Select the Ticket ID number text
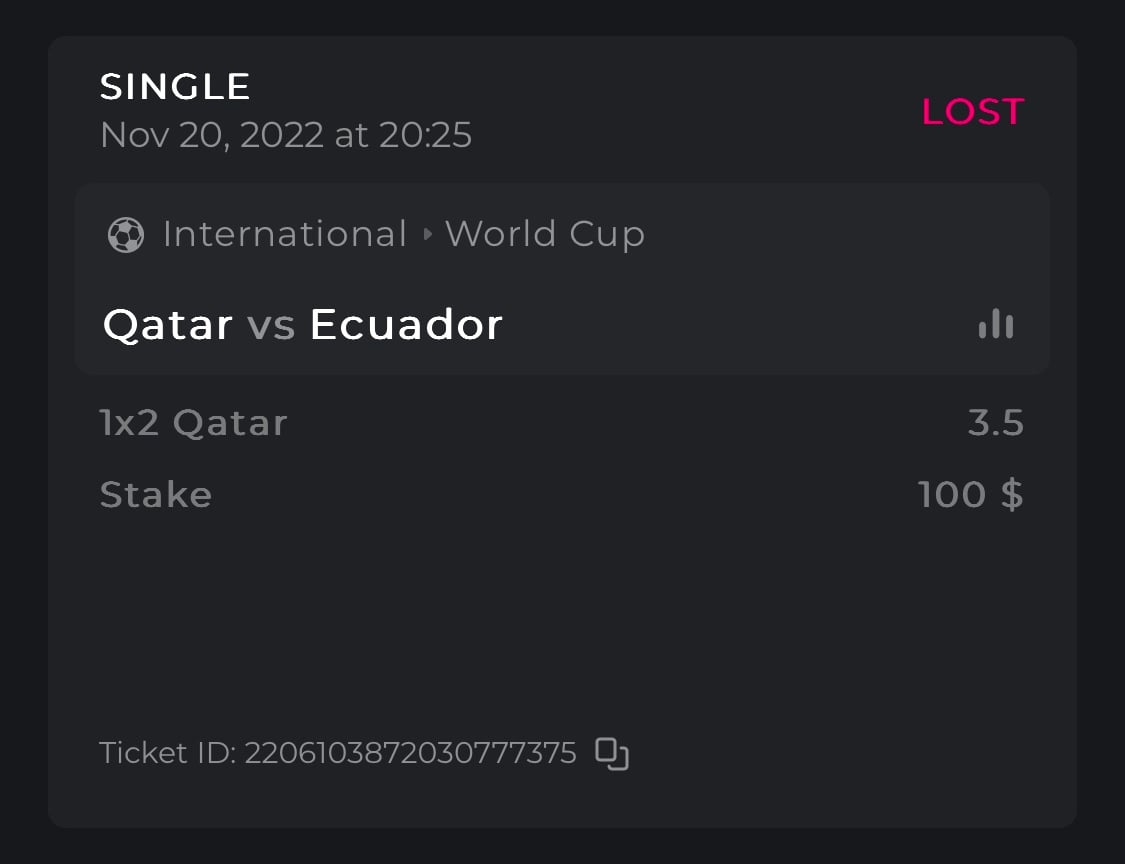1125x864 pixels. click(x=411, y=753)
